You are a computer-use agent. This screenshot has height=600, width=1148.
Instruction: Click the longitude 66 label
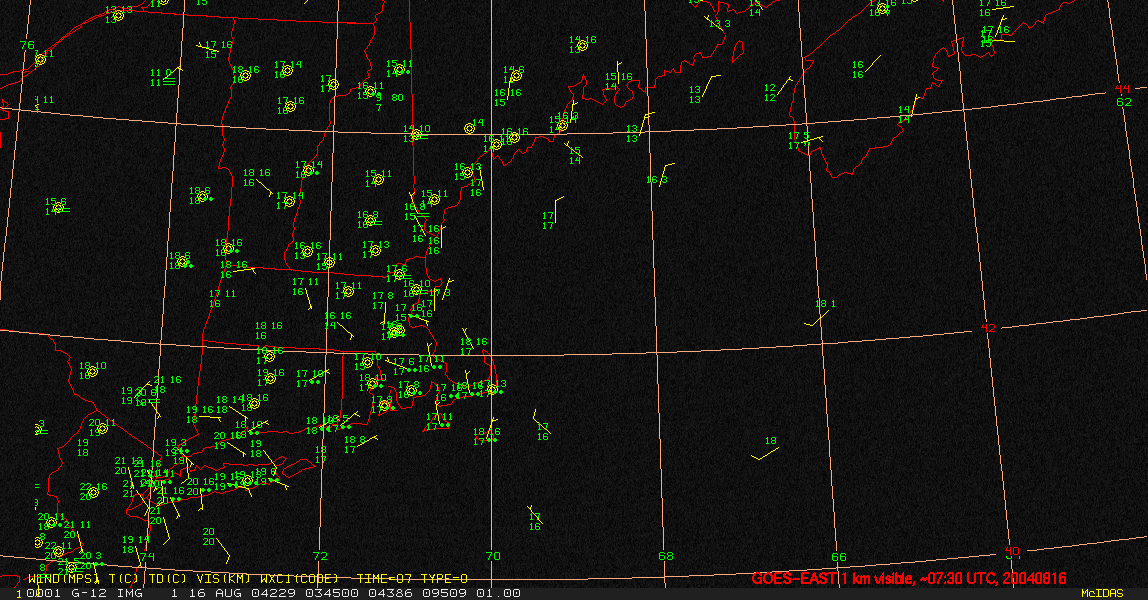click(x=839, y=557)
